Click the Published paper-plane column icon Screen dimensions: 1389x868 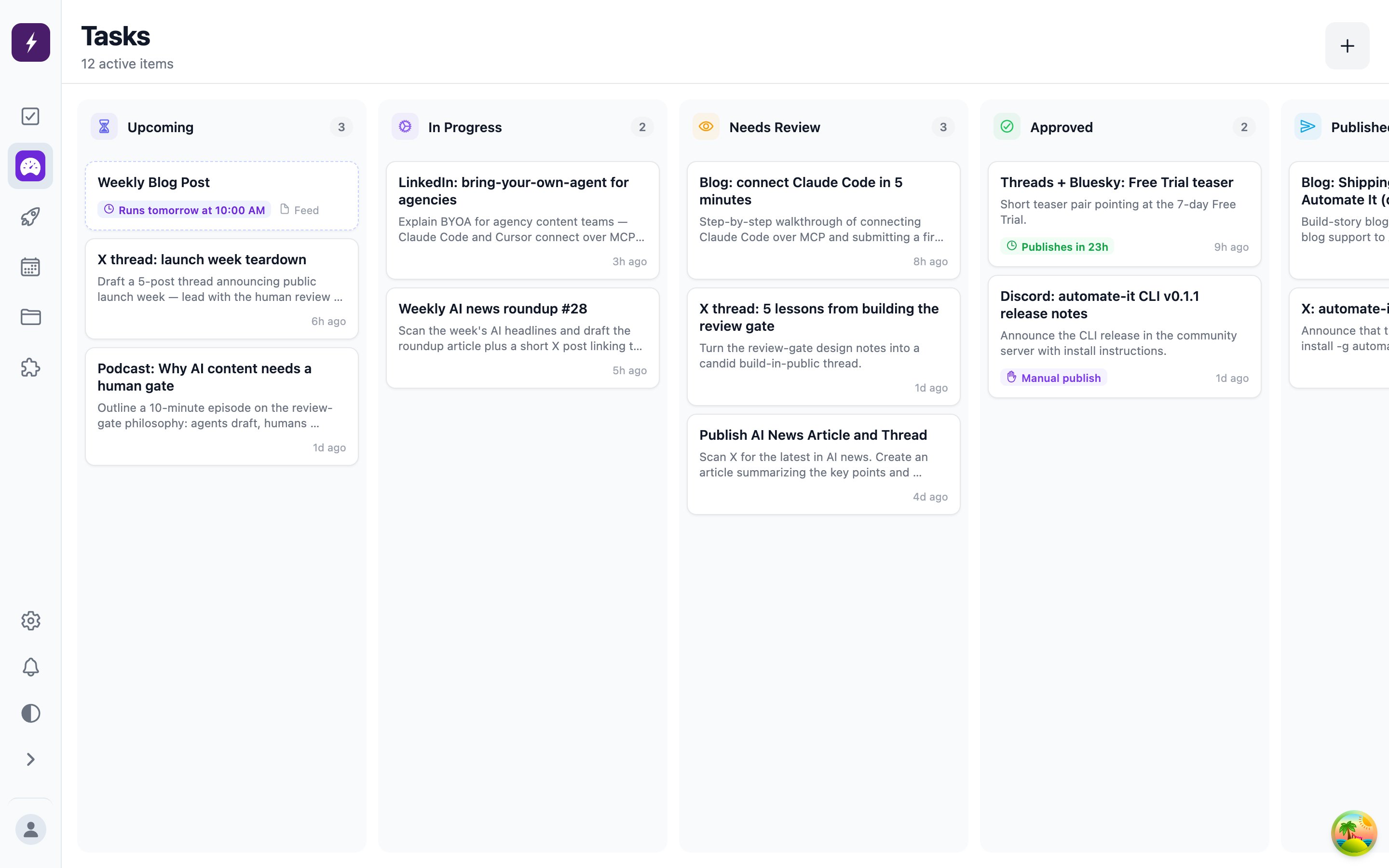1307,126
